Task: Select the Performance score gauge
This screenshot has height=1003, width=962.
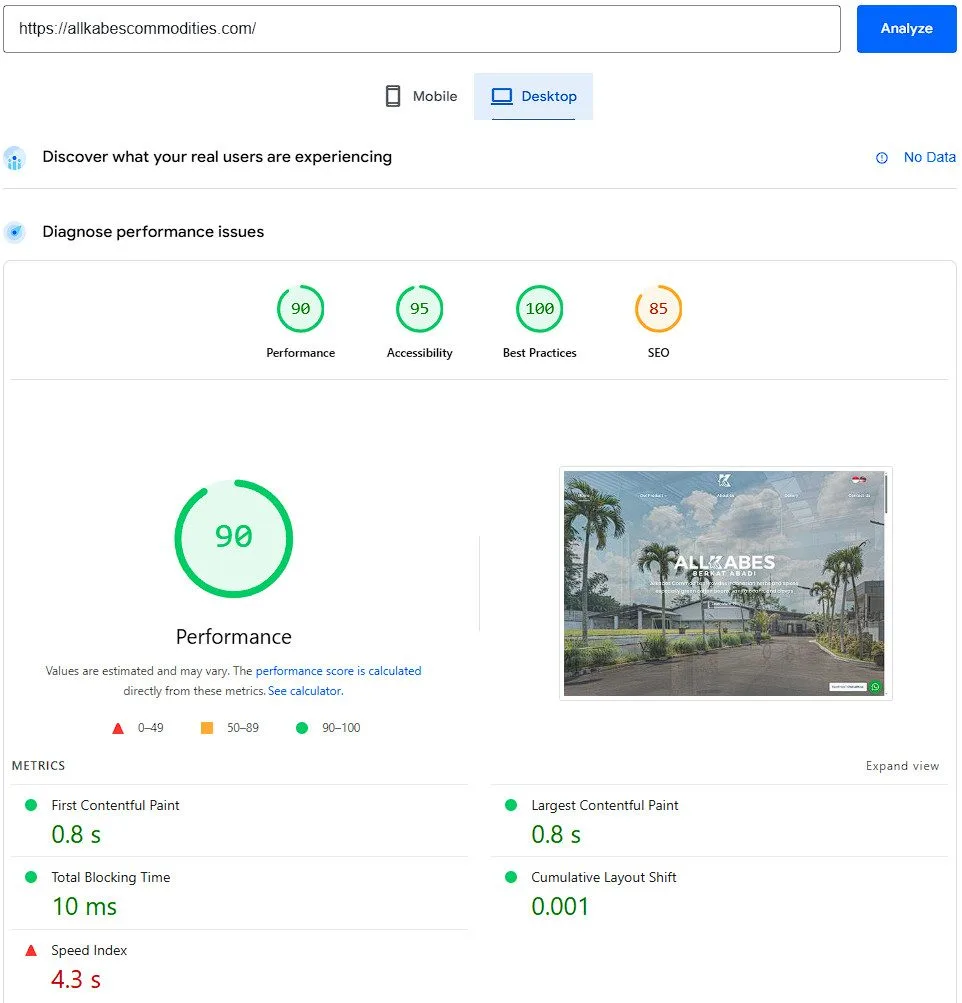Action: (300, 309)
